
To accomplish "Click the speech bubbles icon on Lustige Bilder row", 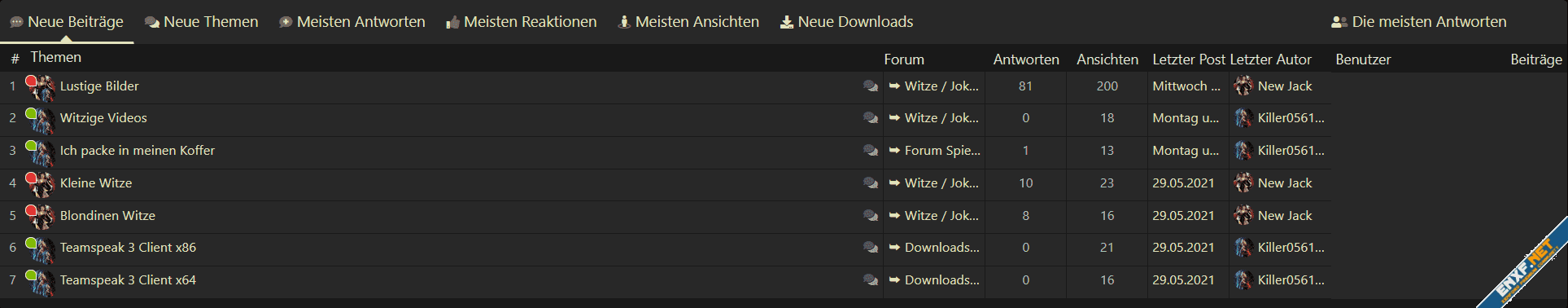I will point(871,86).
